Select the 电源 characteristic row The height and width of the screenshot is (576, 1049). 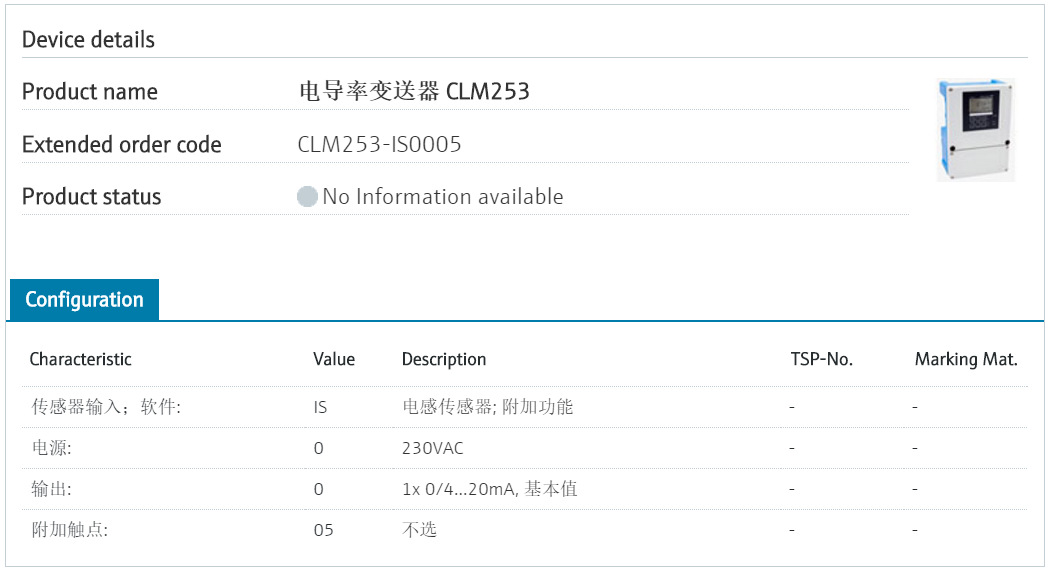click(x=524, y=448)
